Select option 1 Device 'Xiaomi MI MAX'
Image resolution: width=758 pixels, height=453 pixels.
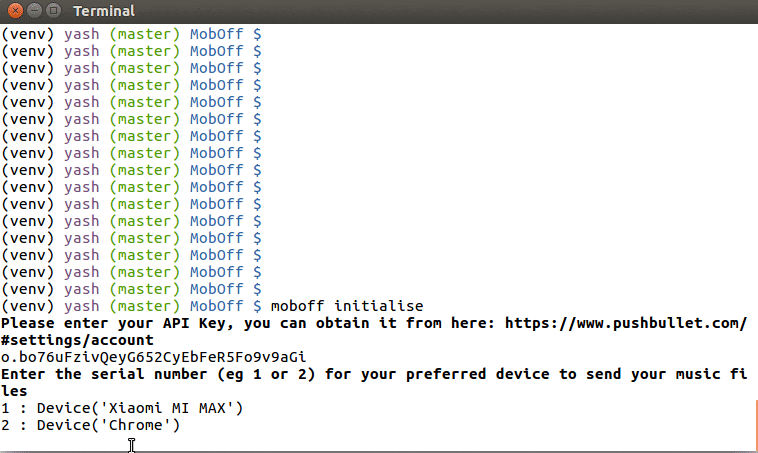122,408
